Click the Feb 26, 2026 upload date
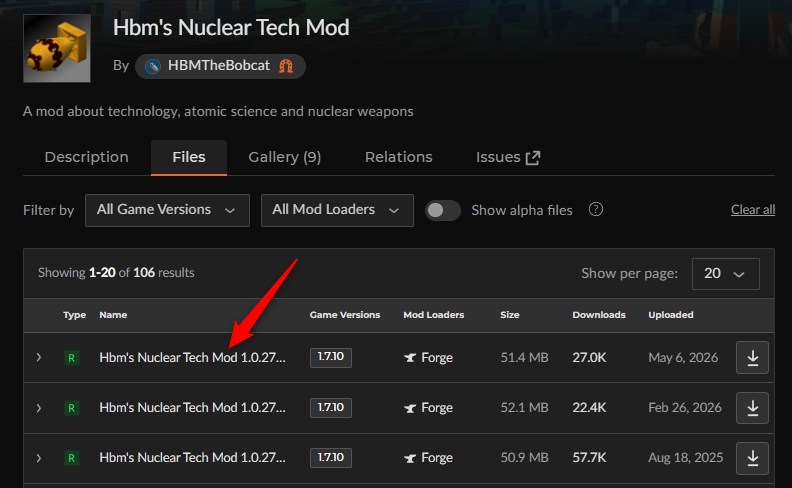This screenshot has height=488, width=792. coord(685,408)
